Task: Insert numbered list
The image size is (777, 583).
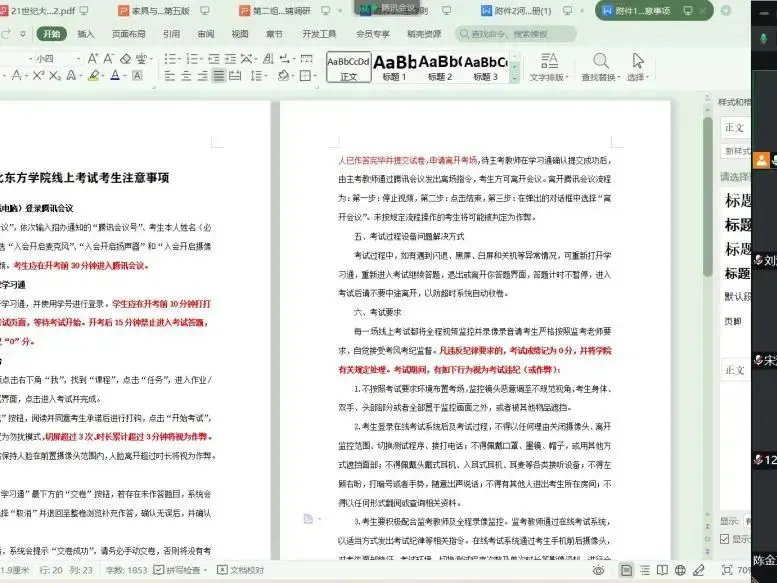Action: point(192,59)
